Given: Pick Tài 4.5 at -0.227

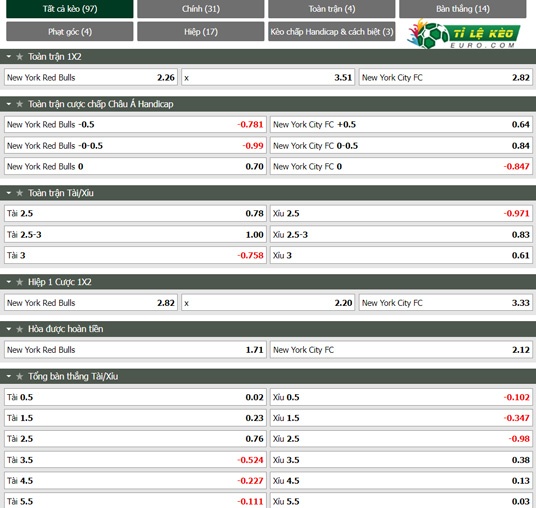Looking at the screenshot, I should coord(135,481).
